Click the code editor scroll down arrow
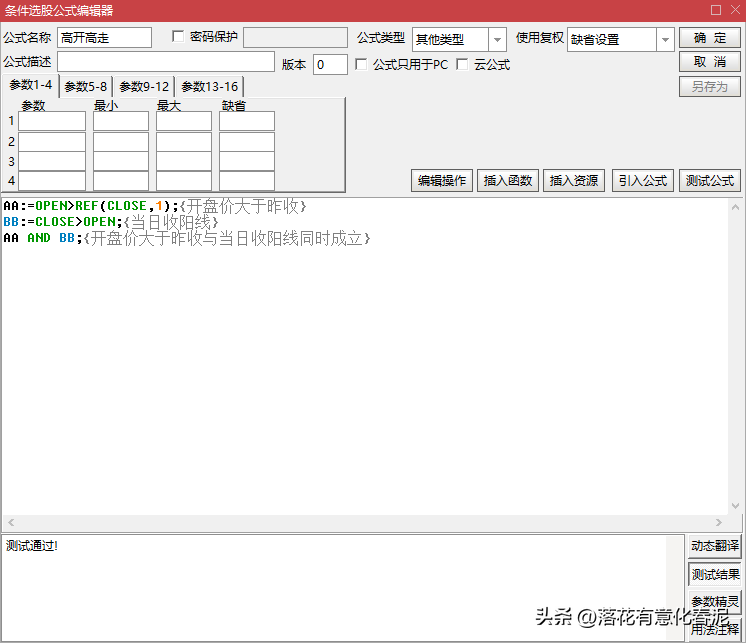Viewport: 746px width, 643px height. 735,506
